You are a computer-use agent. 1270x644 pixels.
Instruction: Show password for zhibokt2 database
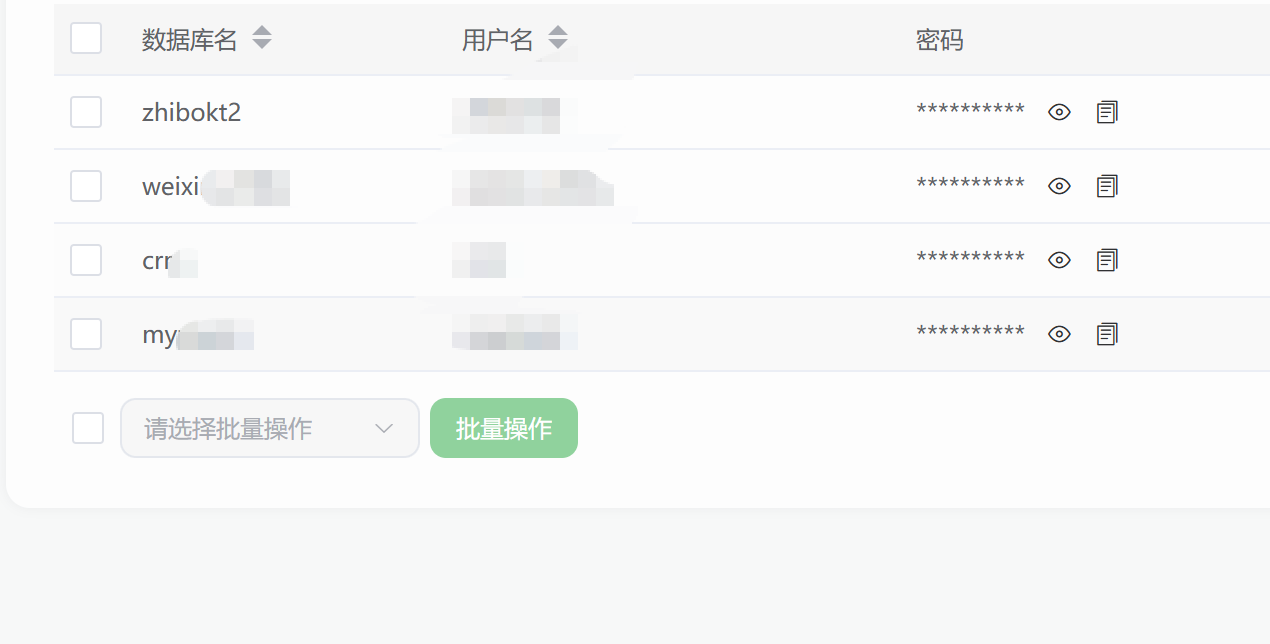[x=1059, y=112]
